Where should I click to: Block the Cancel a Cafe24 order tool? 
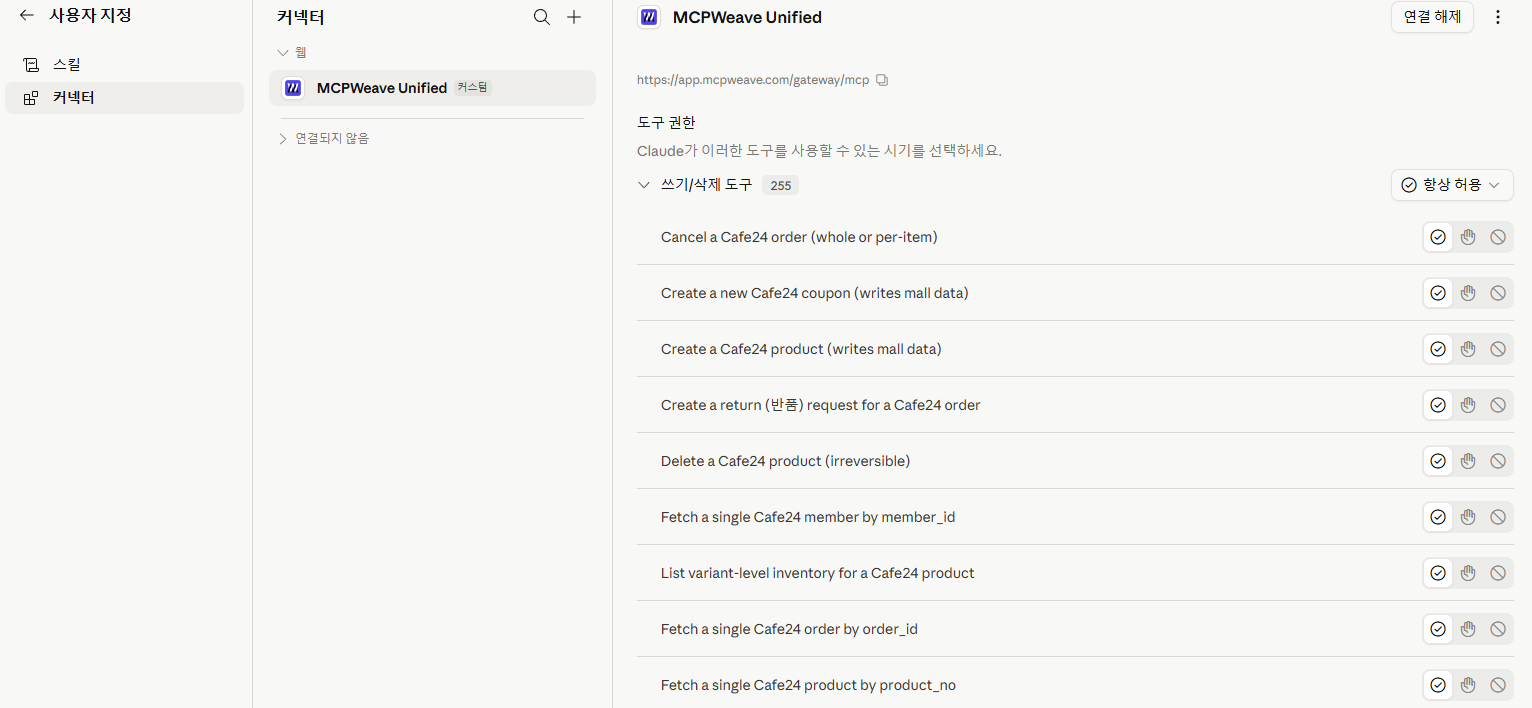coord(1498,237)
